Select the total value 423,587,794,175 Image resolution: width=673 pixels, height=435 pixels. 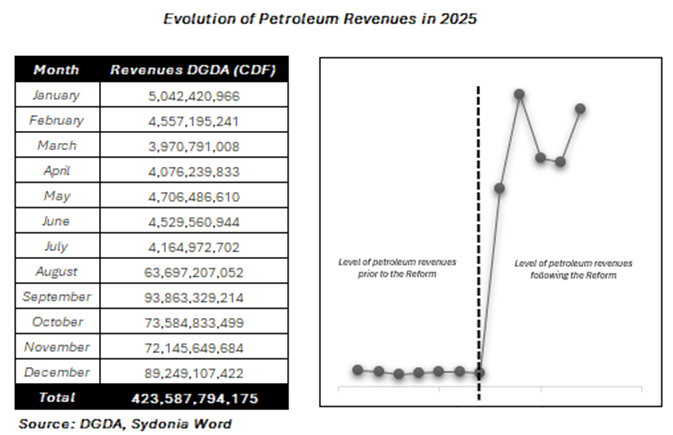(195, 397)
